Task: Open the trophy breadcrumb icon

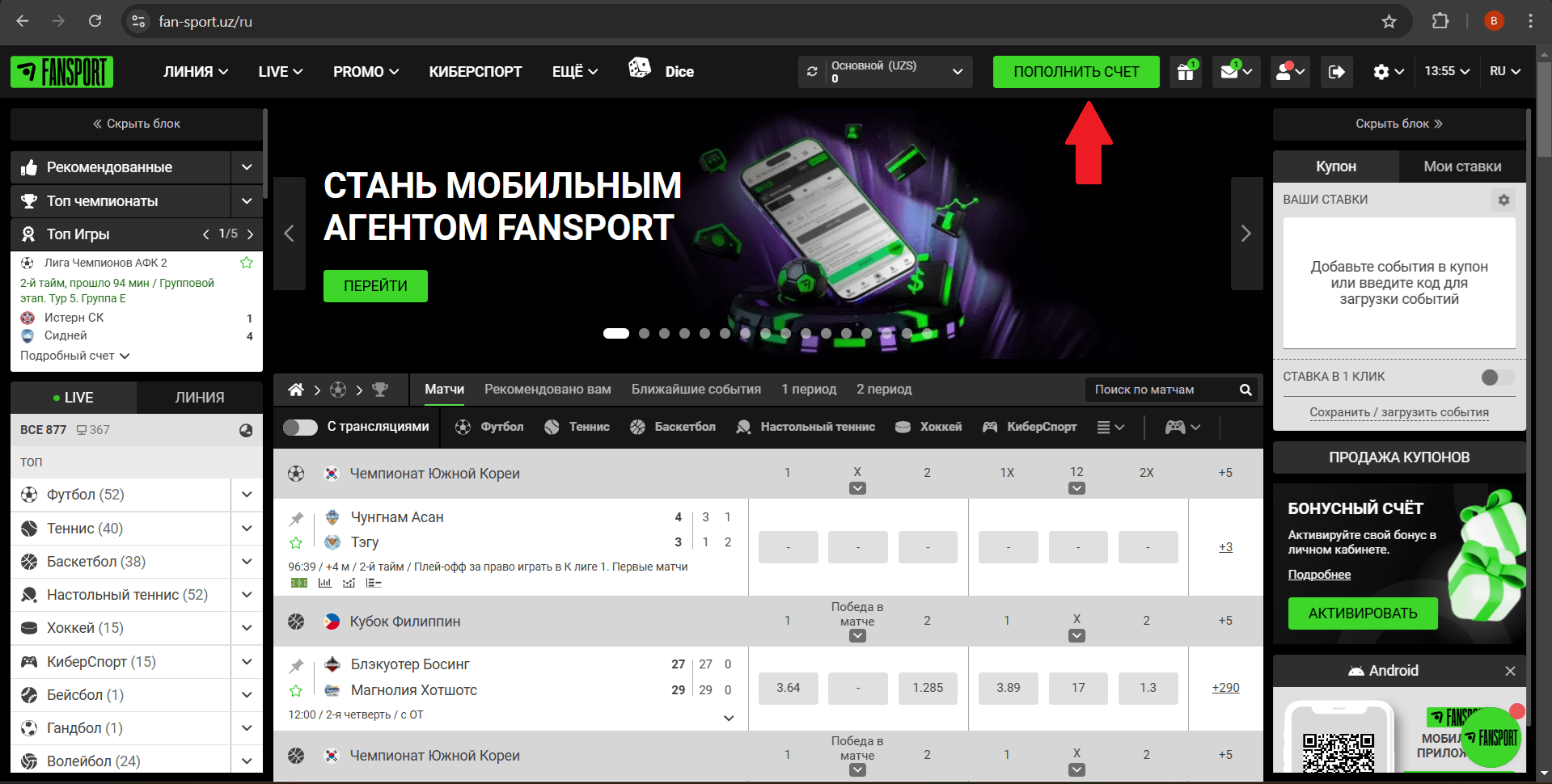Action: coord(380,390)
